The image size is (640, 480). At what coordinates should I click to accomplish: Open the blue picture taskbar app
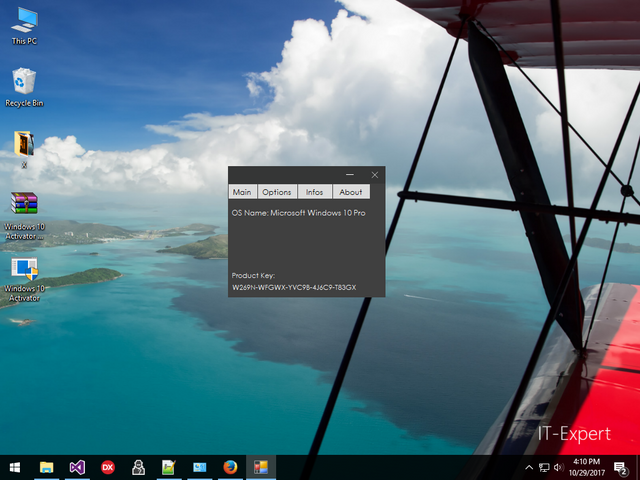tap(200, 467)
